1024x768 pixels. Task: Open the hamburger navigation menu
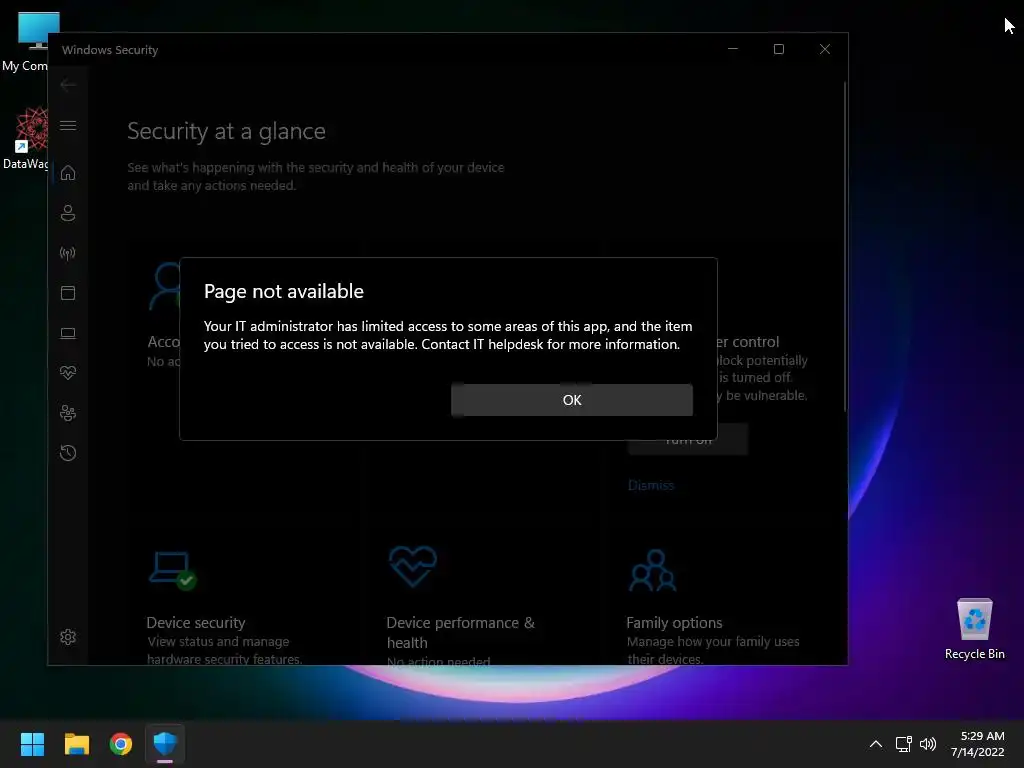point(68,125)
